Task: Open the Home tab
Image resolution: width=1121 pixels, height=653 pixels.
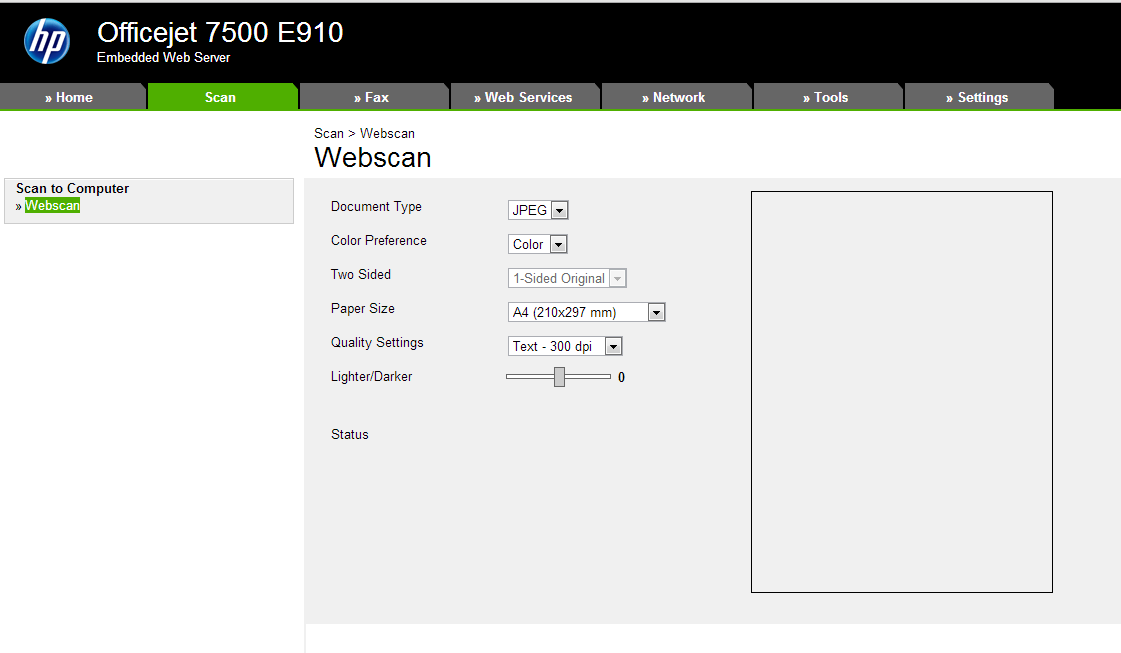Action: pyautogui.click(x=72, y=97)
